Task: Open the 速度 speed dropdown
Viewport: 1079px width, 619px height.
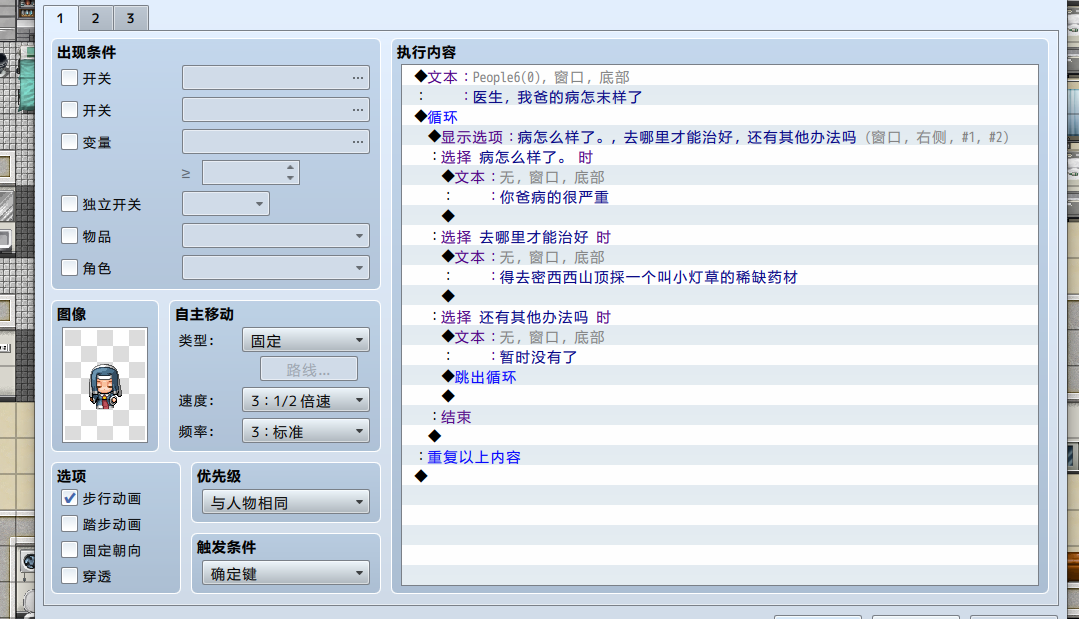Action: click(306, 400)
